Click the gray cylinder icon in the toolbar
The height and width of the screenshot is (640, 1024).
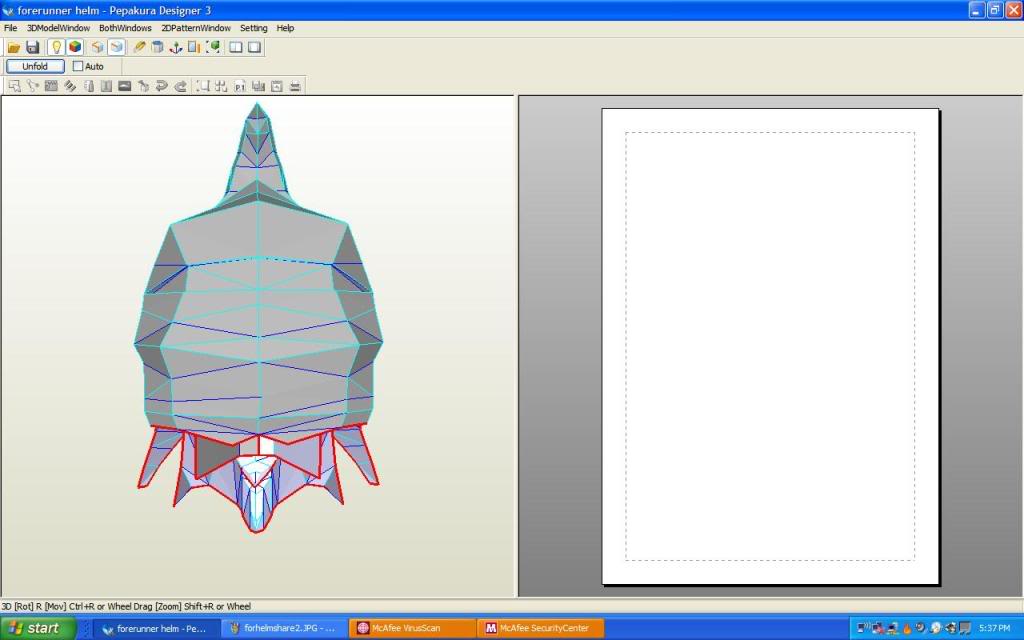point(157,47)
